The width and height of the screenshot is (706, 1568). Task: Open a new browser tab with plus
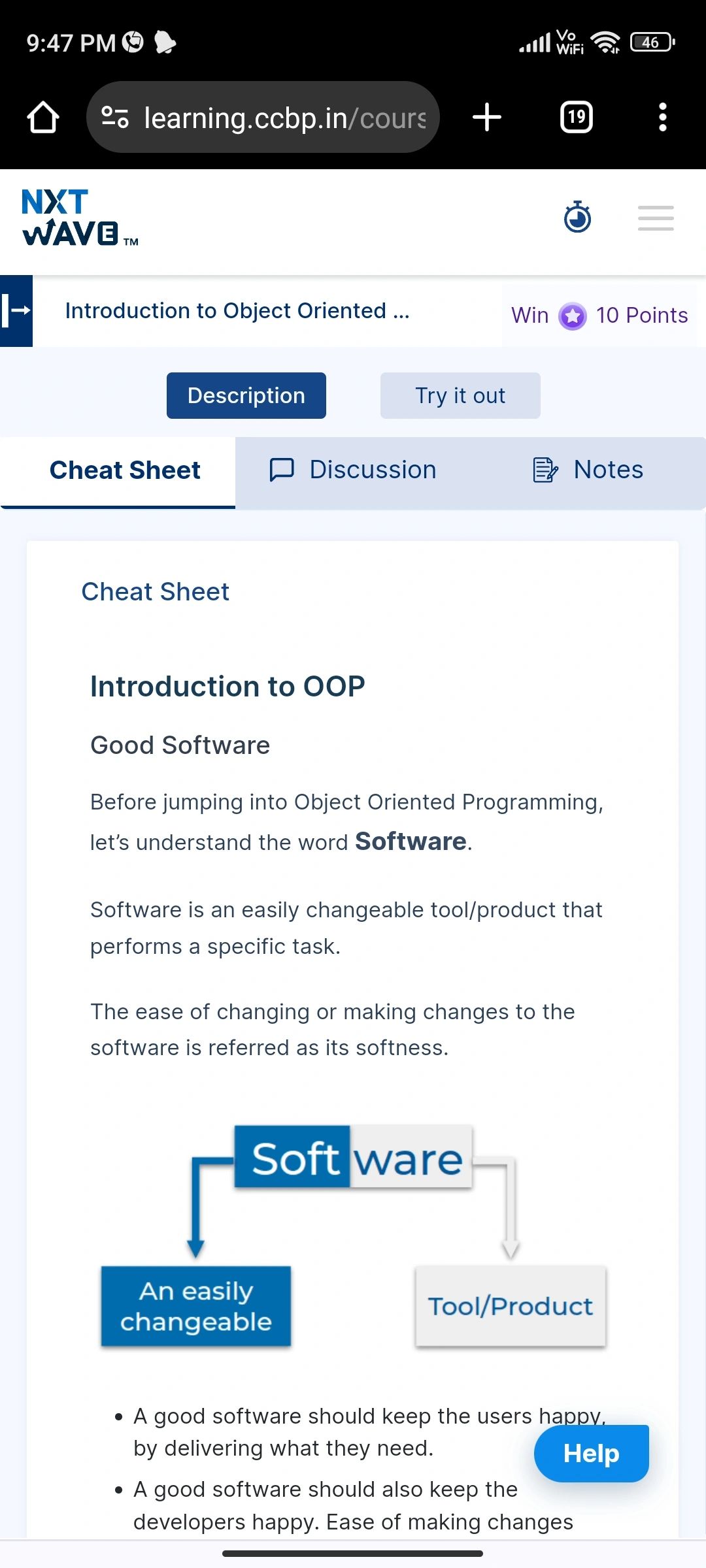487,118
